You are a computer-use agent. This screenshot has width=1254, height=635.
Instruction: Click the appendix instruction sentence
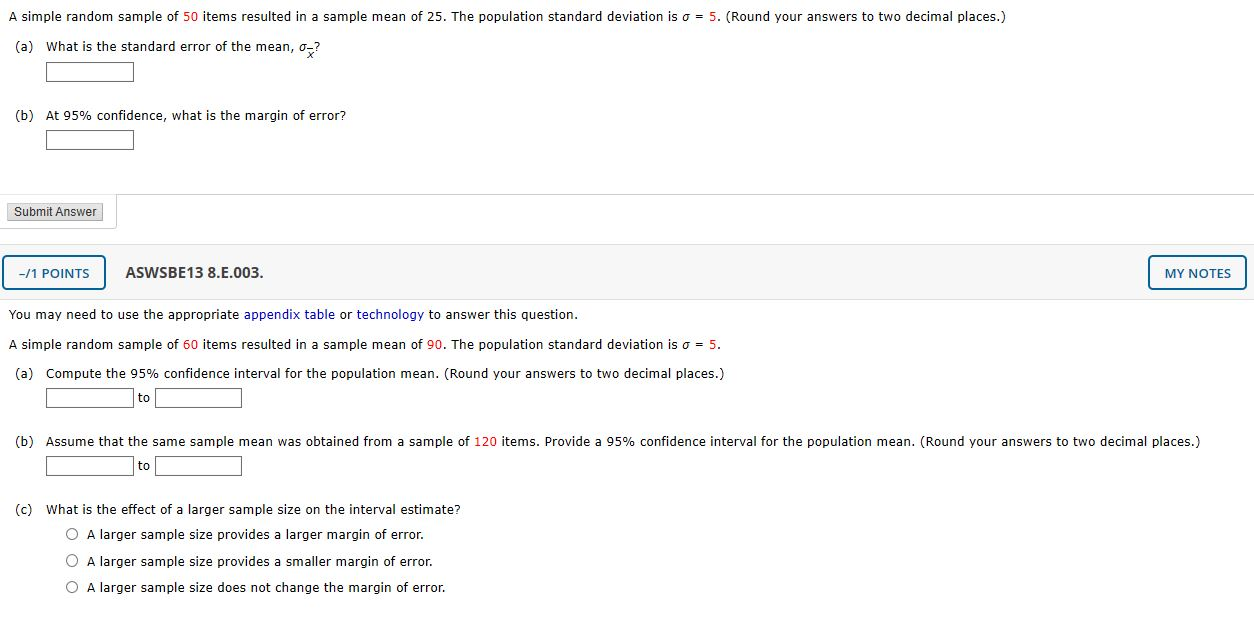click(x=290, y=314)
